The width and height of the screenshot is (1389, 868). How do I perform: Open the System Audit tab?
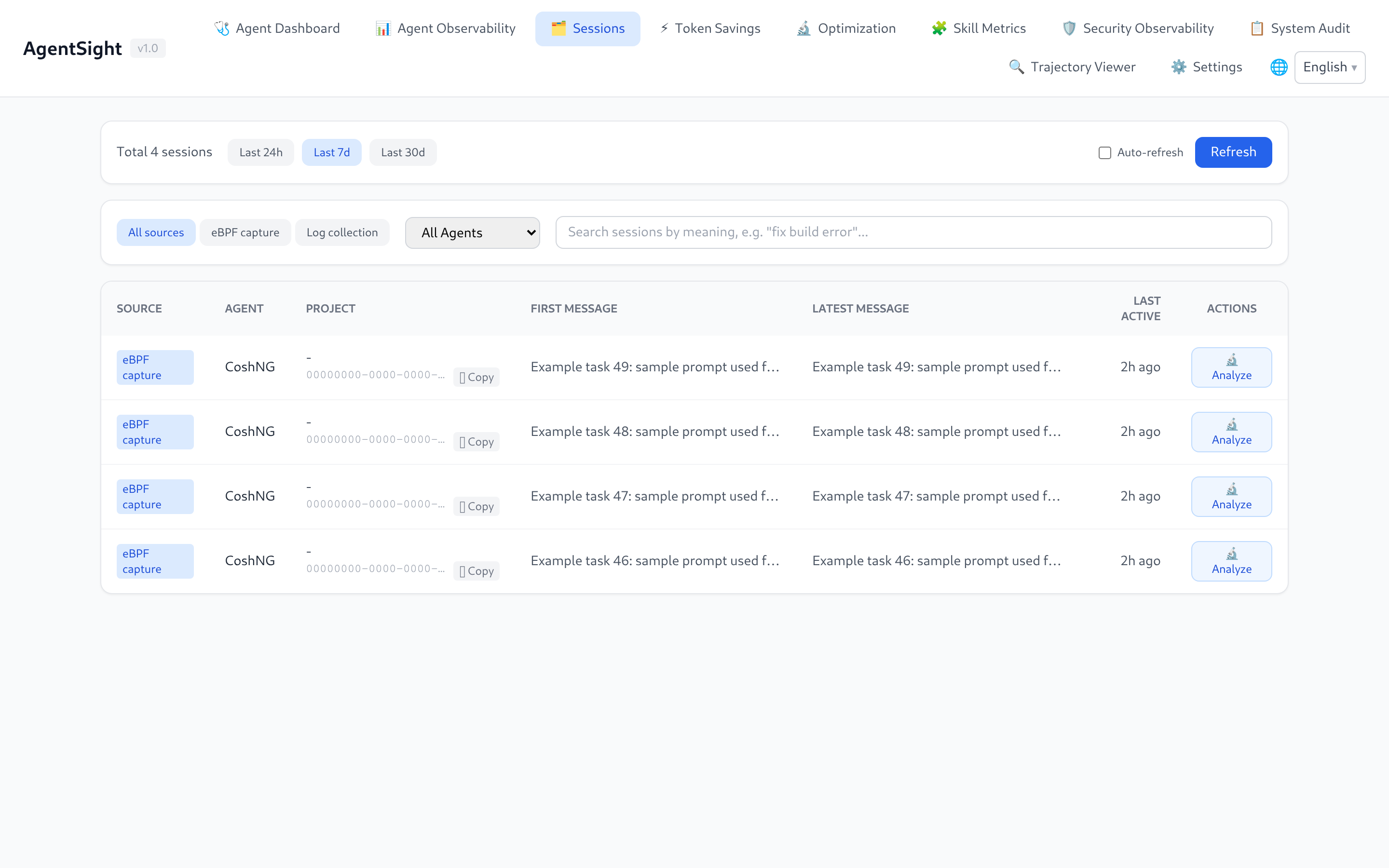pyautogui.click(x=1300, y=29)
